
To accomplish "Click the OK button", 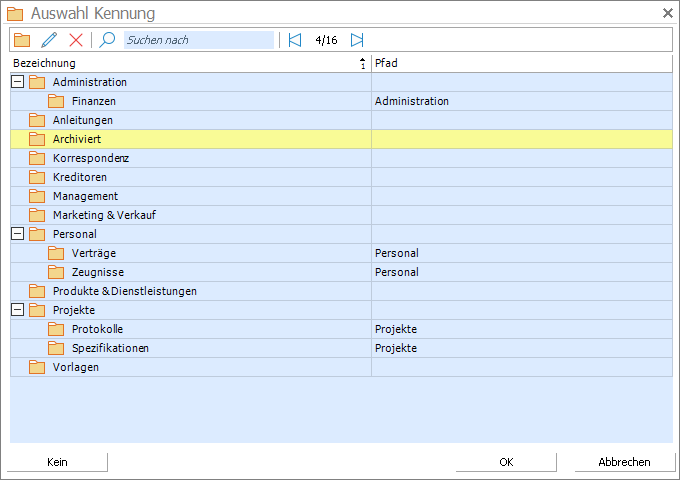I will (x=506, y=462).
